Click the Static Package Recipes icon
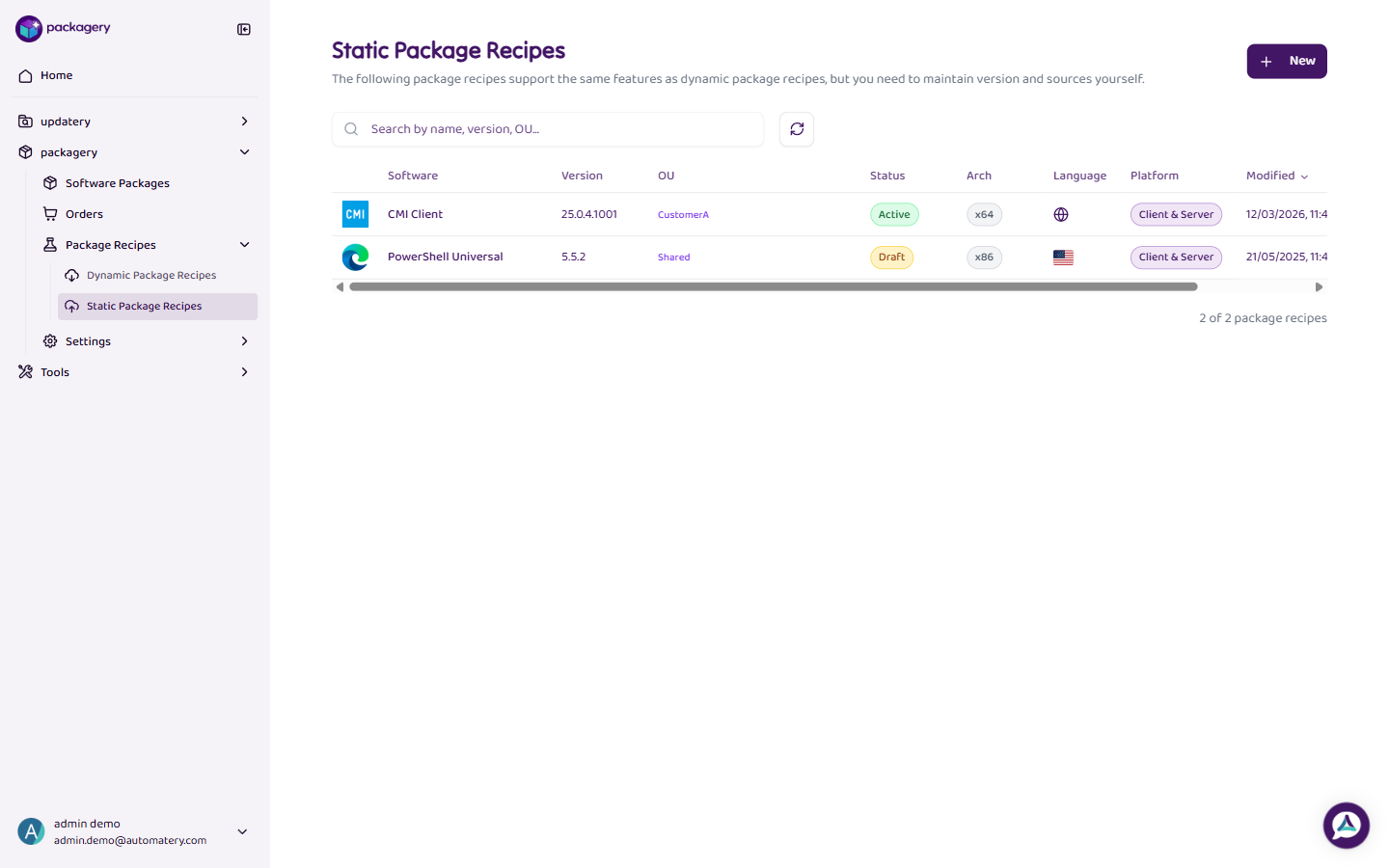The image size is (1389, 868). tap(71, 306)
